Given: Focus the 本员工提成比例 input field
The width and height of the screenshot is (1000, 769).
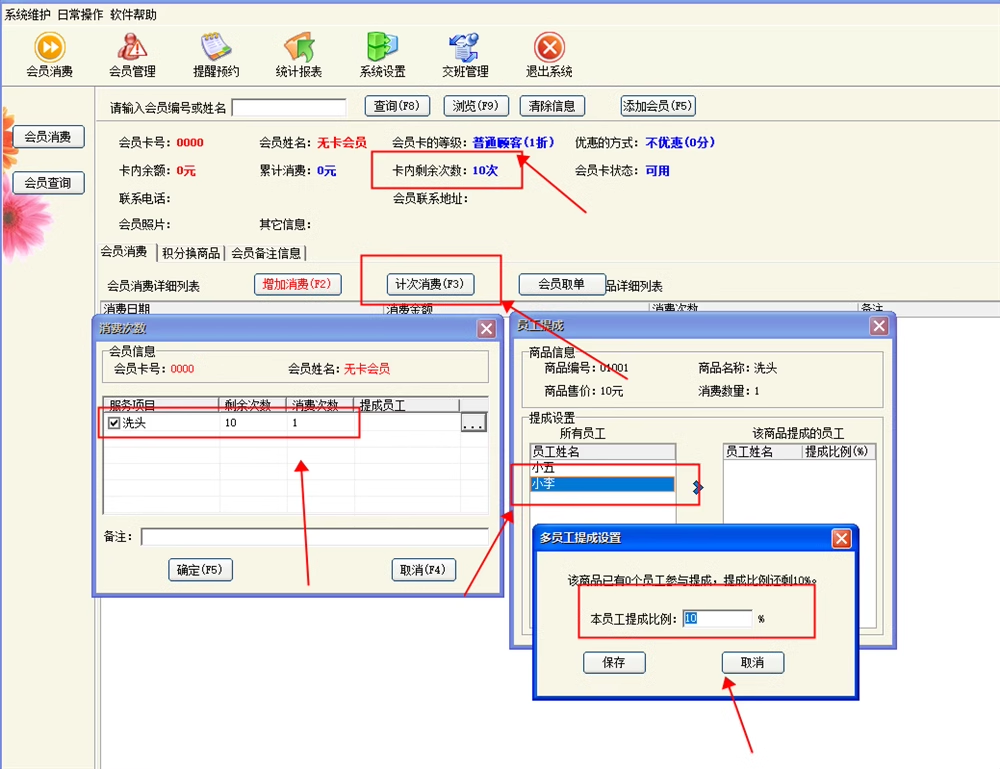Looking at the screenshot, I should click(717, 619).
